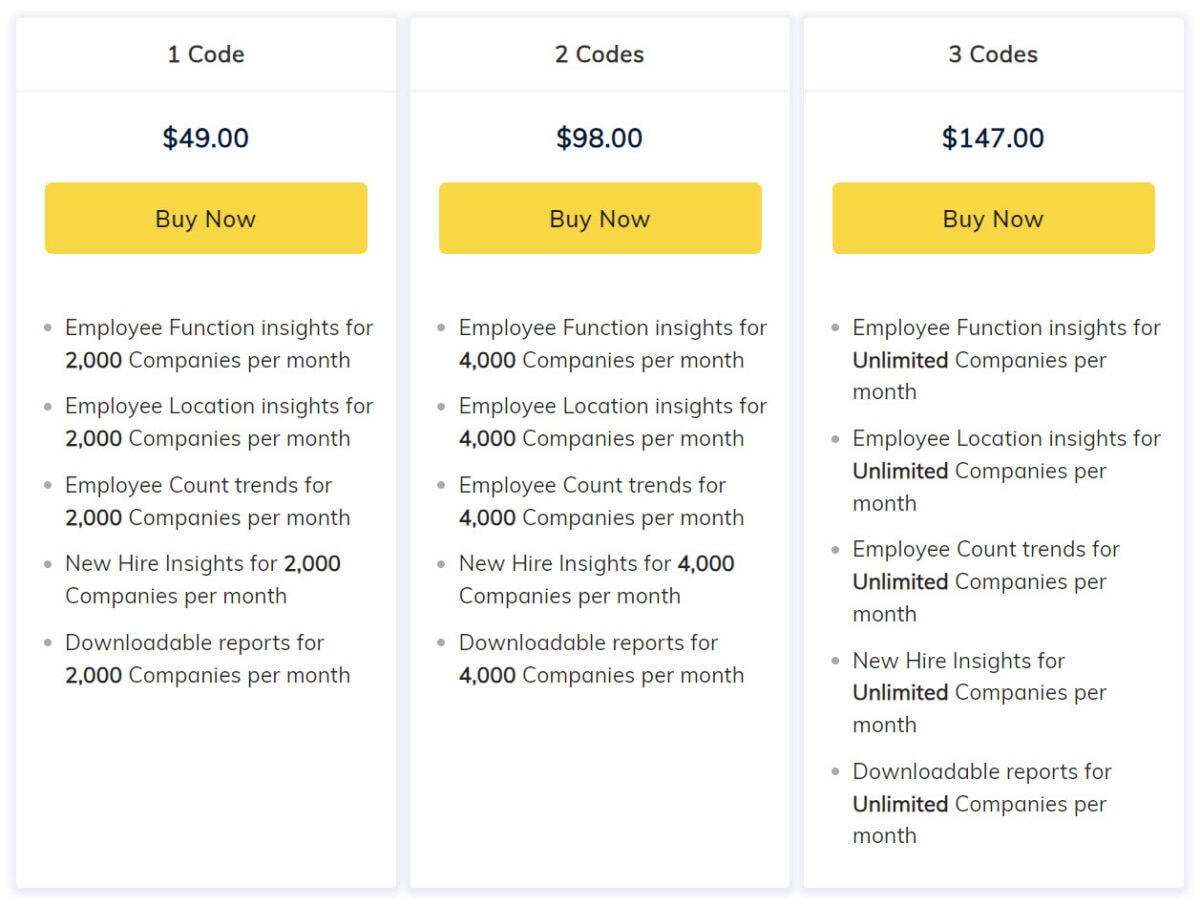The height and width of the screenshot is (906, 1200).
Task: Click the $147.00 price label
Action: click(x=992, y=138)
